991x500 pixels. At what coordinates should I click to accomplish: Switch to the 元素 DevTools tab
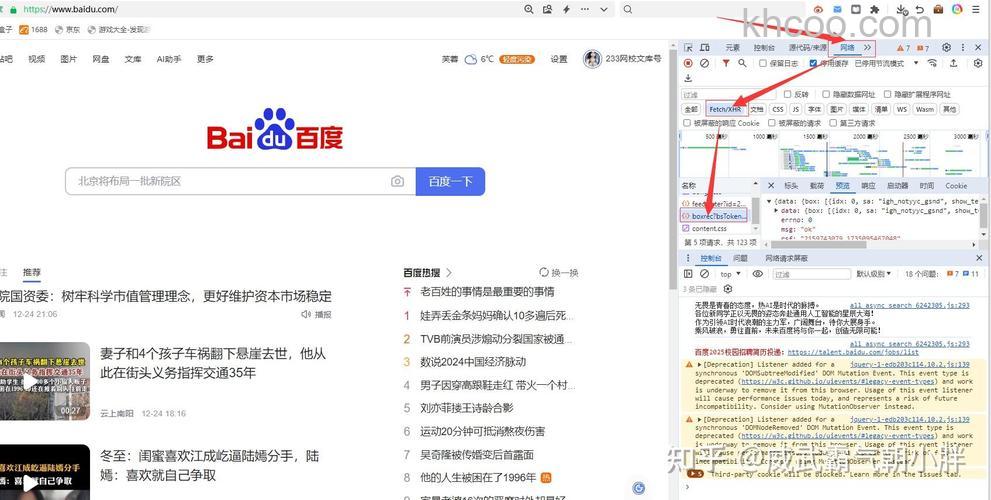coord(733,47)
